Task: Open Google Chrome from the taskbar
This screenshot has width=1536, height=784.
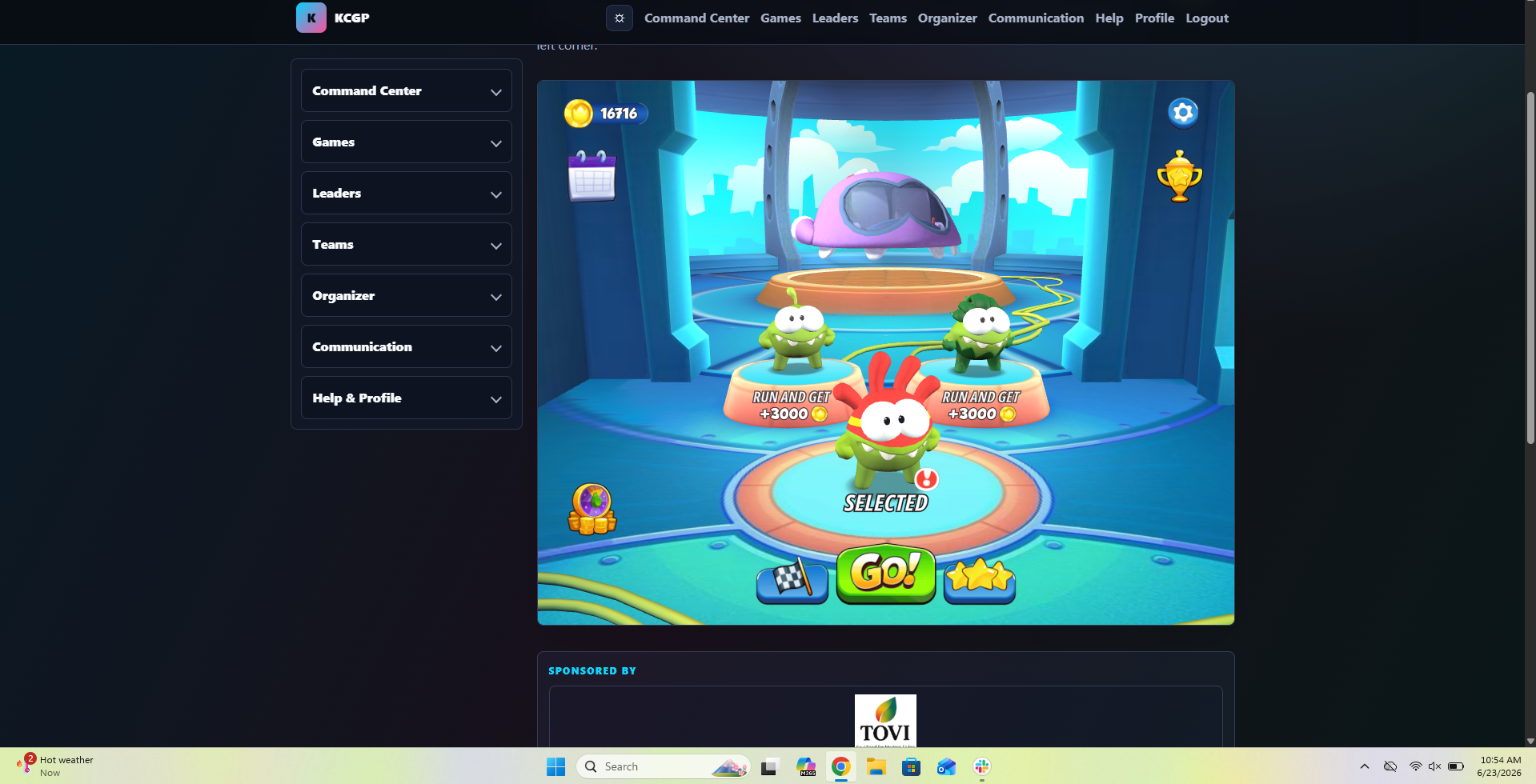Action: click(x=840, y=766)
